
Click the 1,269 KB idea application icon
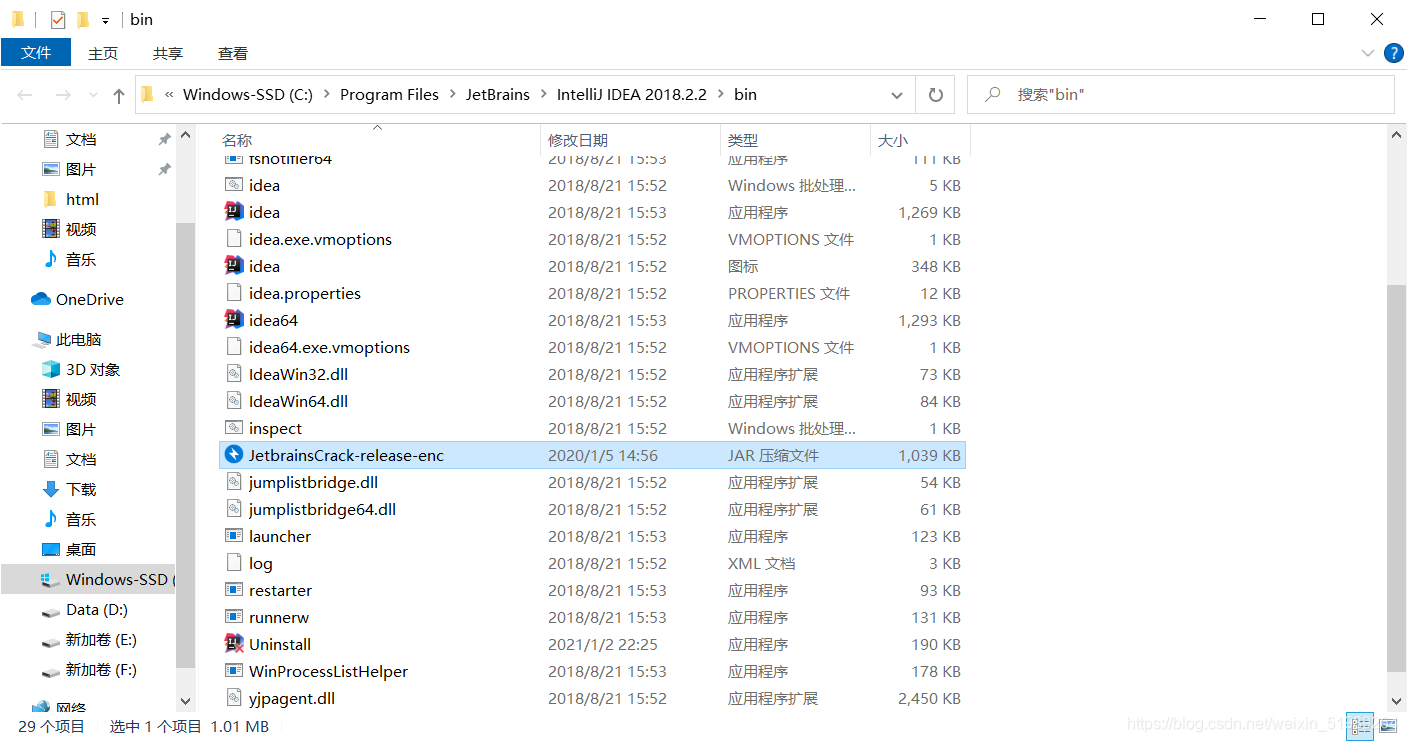tap(234, 212)
